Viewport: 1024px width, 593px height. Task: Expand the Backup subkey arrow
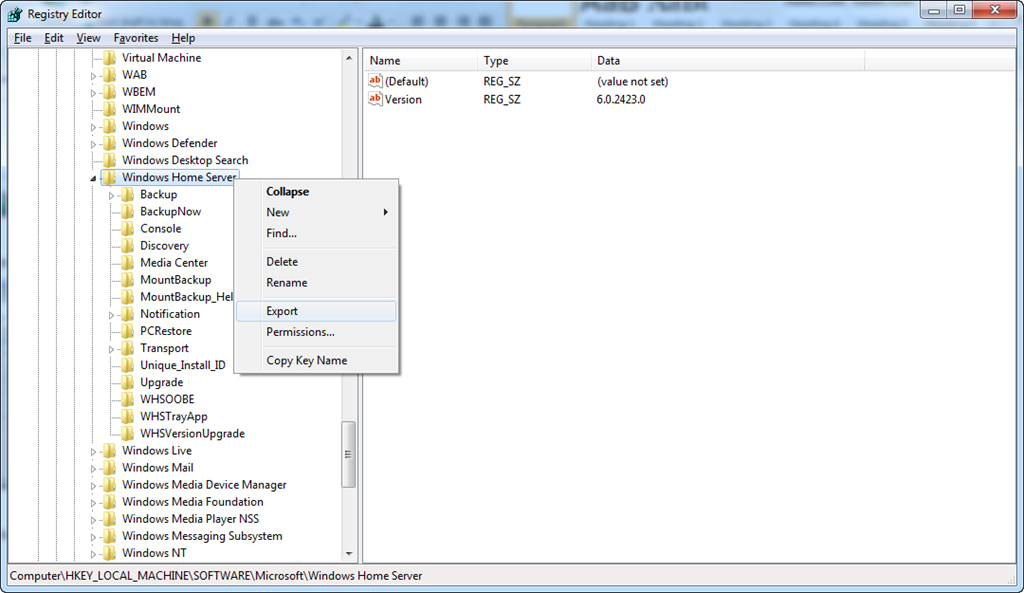point(111,195)
